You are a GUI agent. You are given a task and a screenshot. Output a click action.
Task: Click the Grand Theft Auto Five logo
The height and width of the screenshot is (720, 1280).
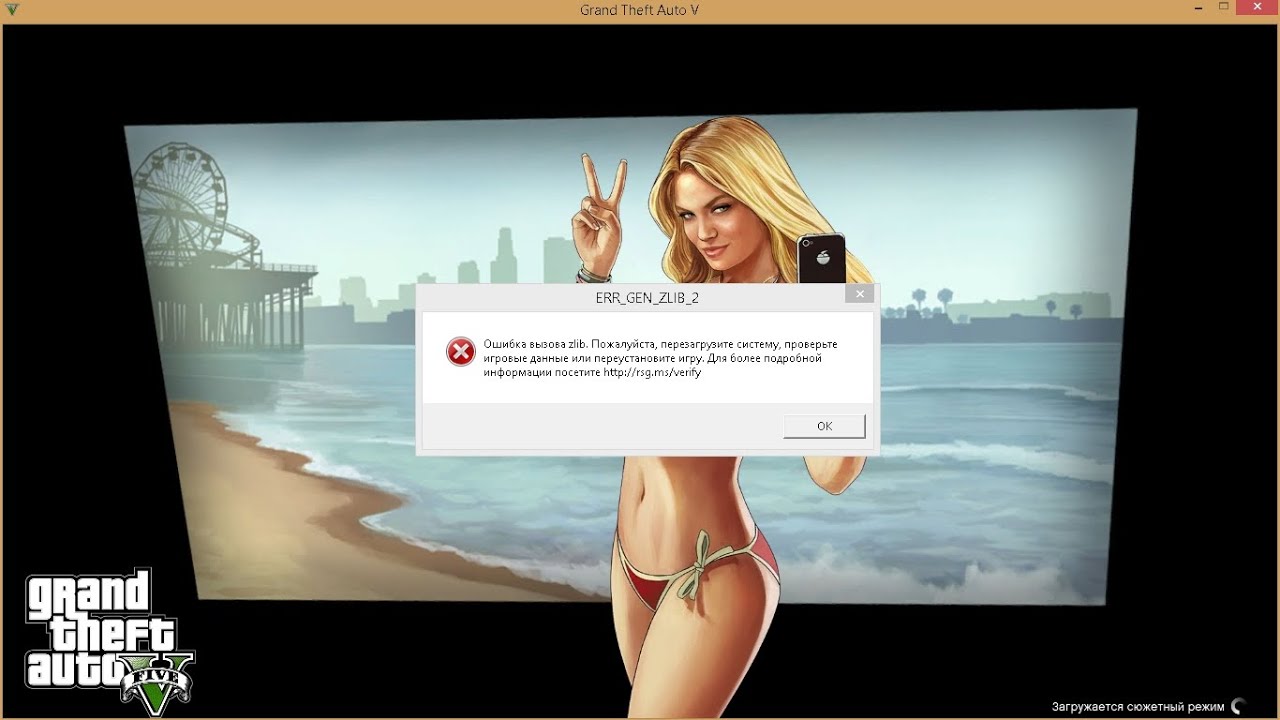point(109,641)
